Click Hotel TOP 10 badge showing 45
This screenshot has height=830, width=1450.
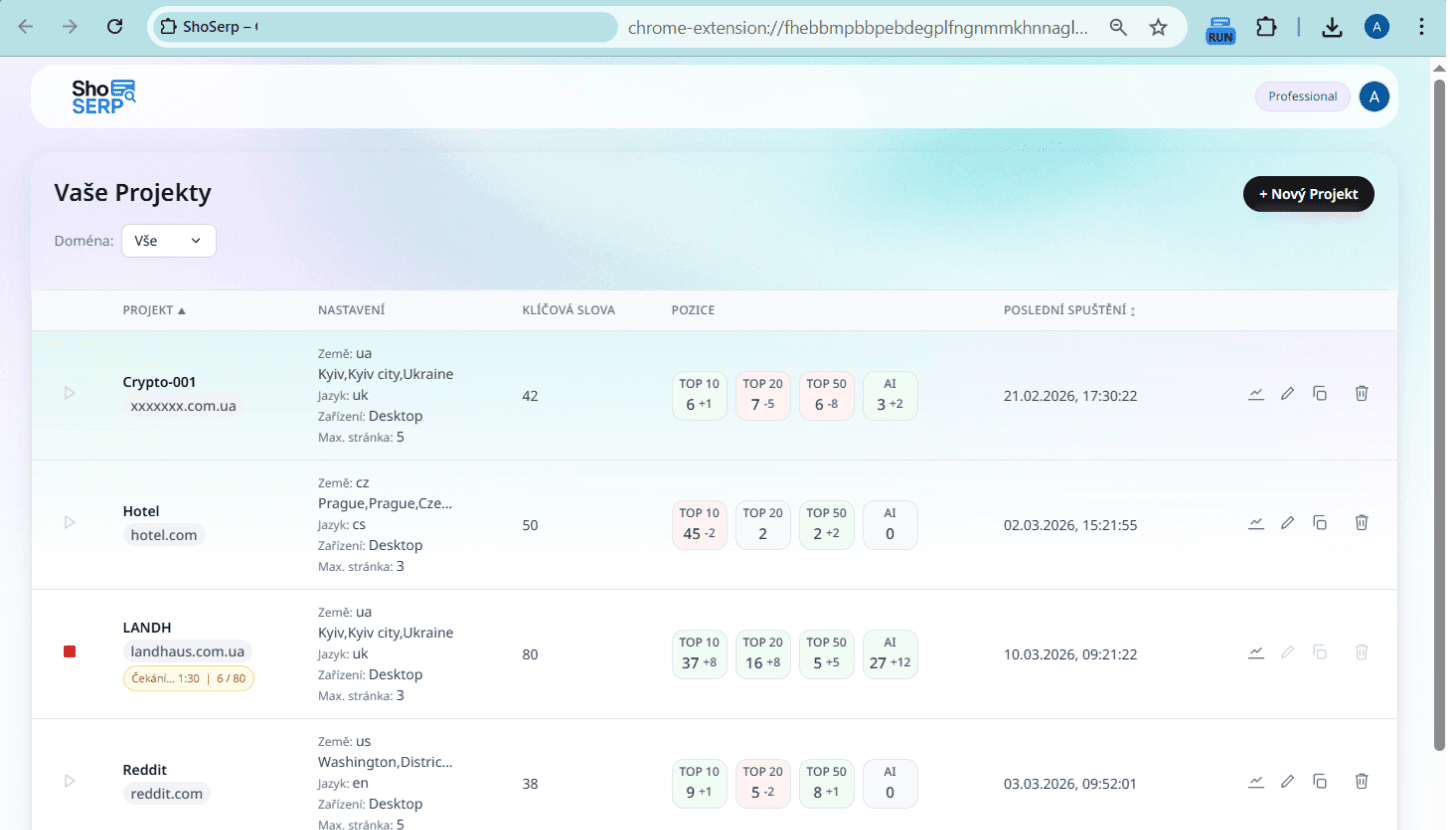pos(699,525)
